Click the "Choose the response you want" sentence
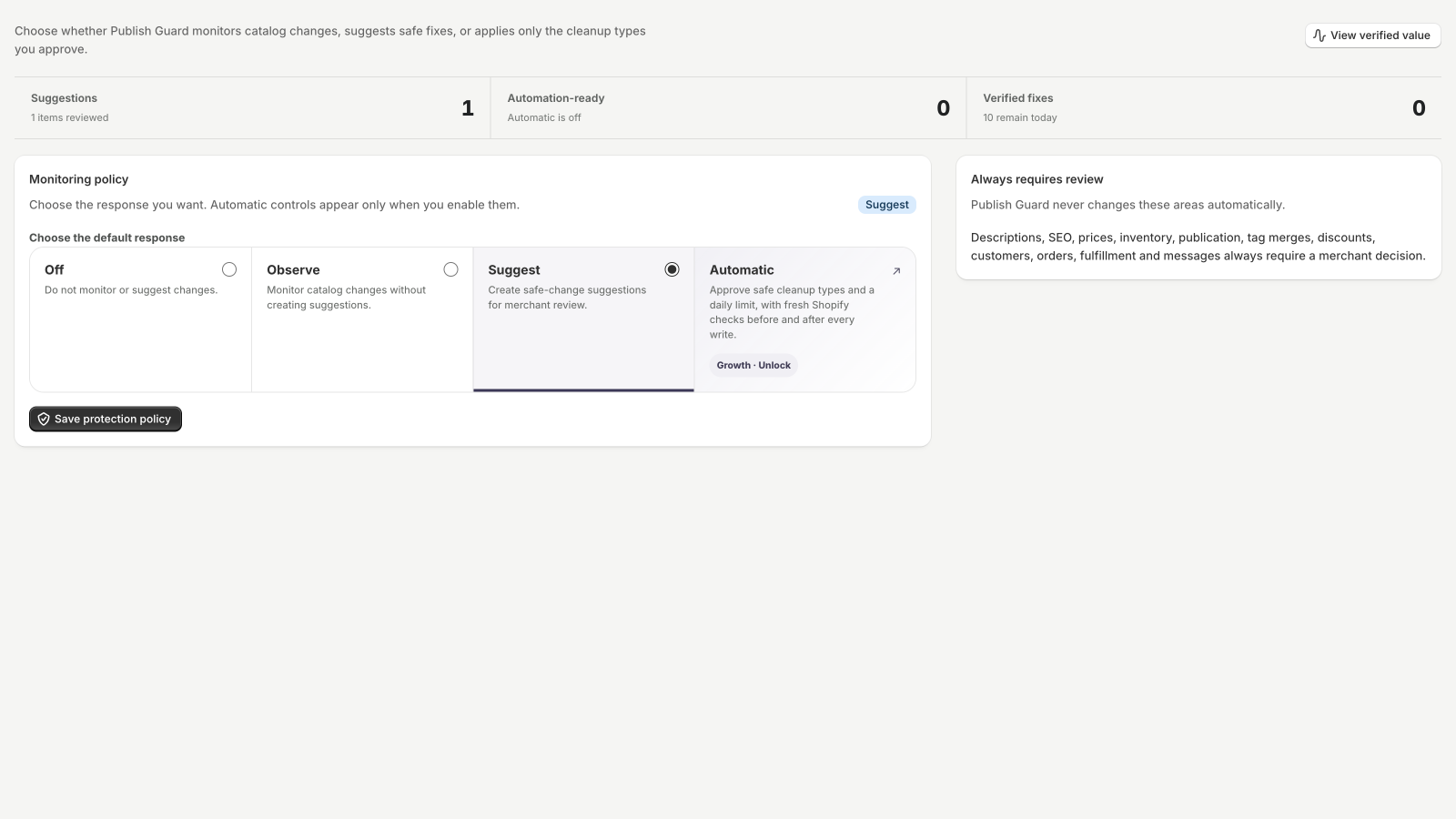 click(275, 205)
